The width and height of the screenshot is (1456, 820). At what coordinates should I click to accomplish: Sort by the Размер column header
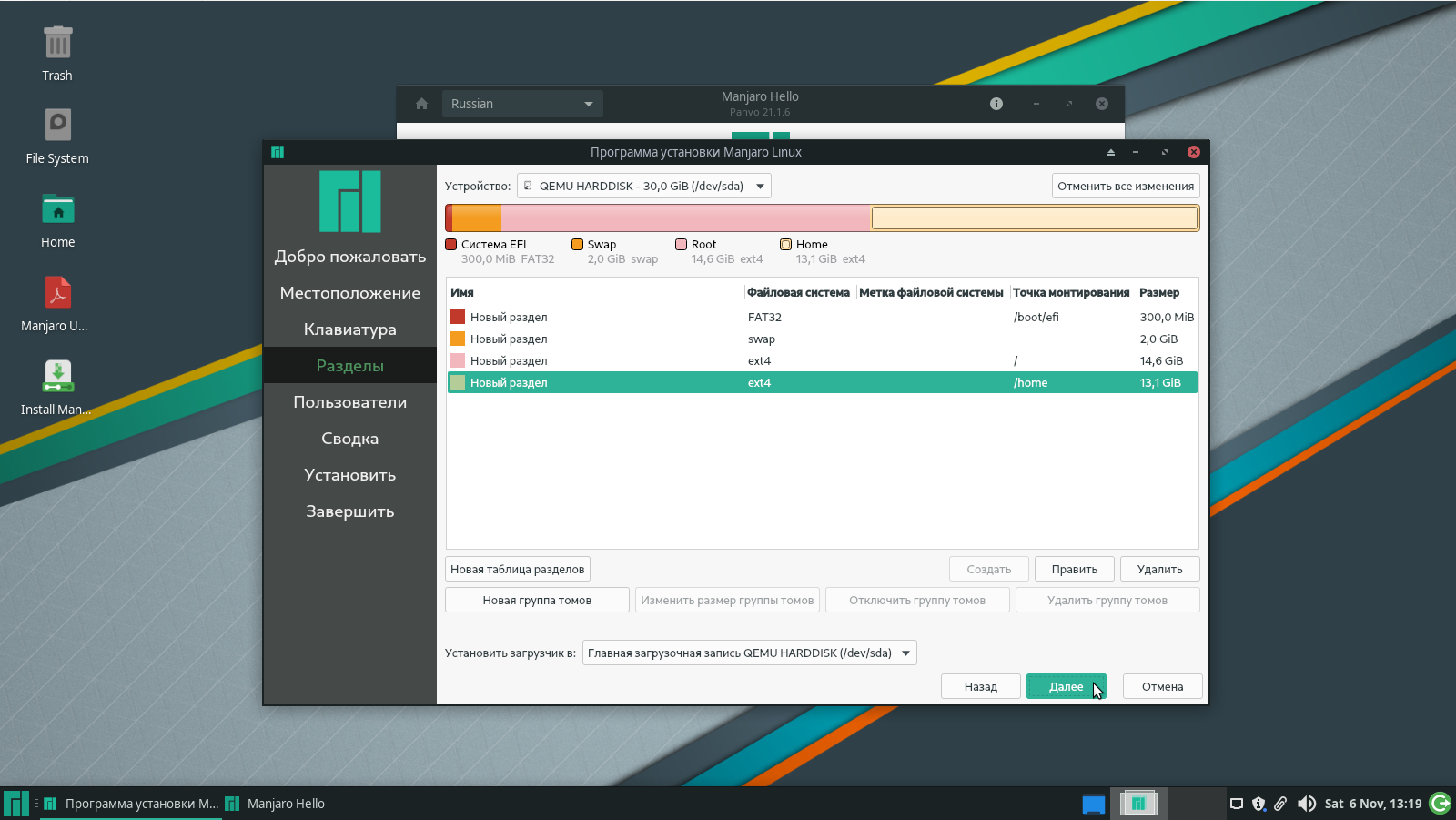coord(1167,292)
